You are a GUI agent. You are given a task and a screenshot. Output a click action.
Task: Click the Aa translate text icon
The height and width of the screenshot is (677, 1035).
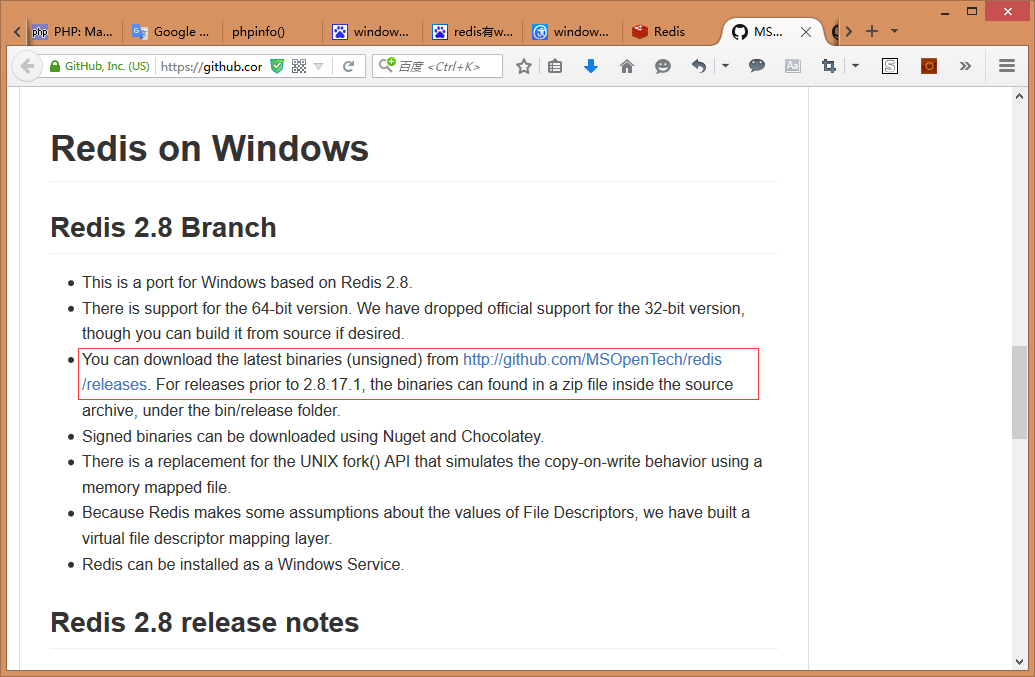(x=793, y=66)
